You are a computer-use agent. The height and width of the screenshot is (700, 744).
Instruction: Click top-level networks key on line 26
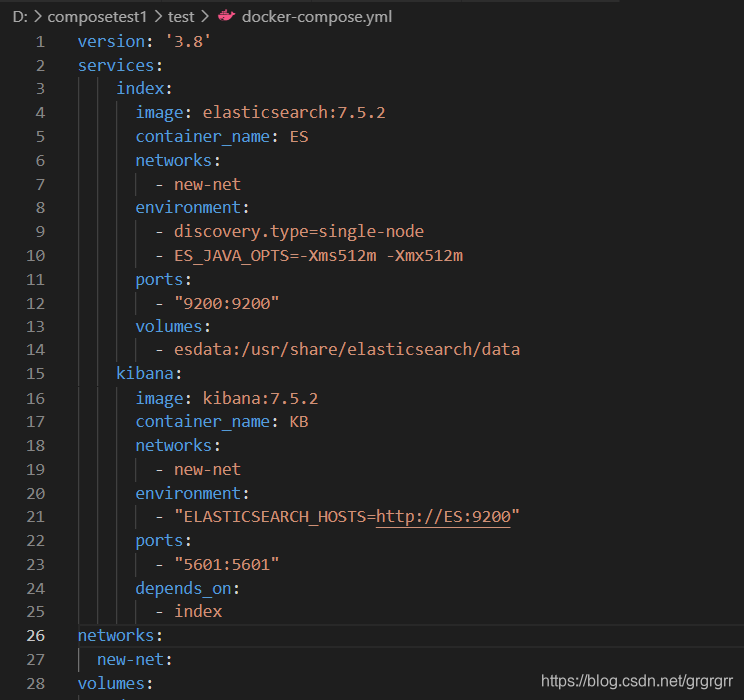[x=116, y=635]
